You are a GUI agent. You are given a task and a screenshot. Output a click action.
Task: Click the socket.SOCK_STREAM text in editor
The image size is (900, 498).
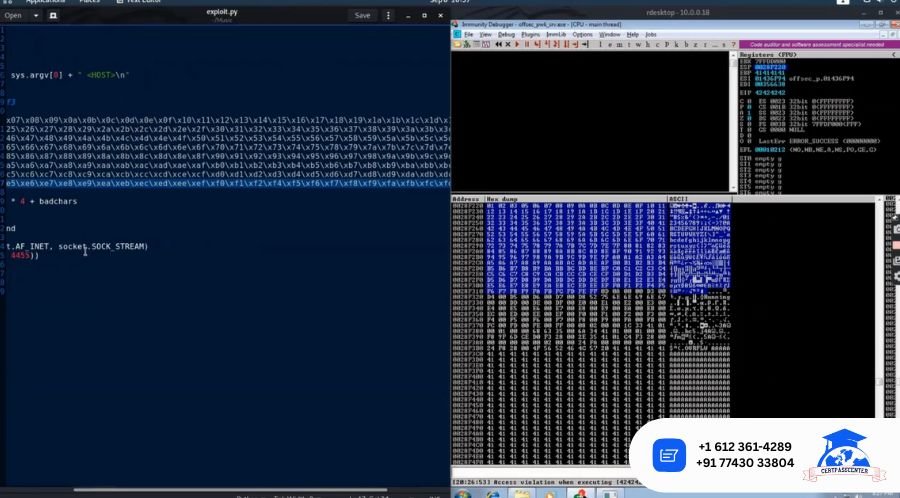point(103,246)
